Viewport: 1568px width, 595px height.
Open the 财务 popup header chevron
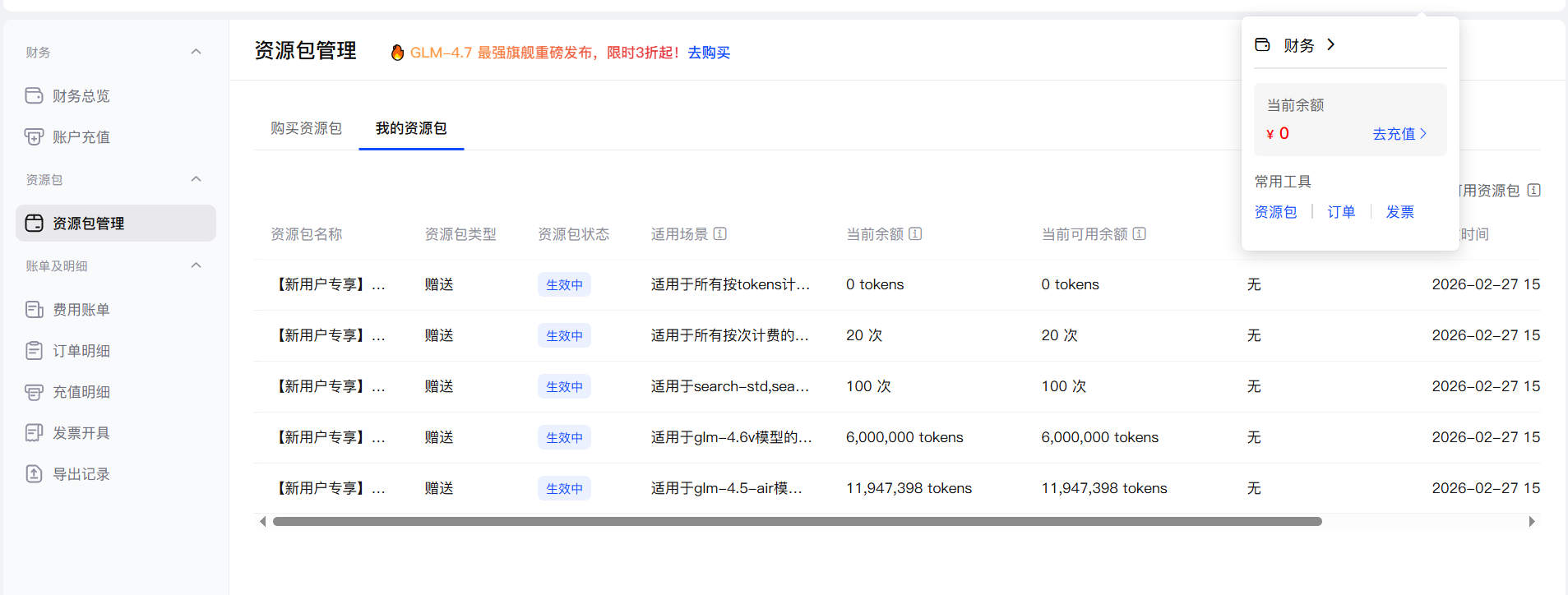[1331, 44]
